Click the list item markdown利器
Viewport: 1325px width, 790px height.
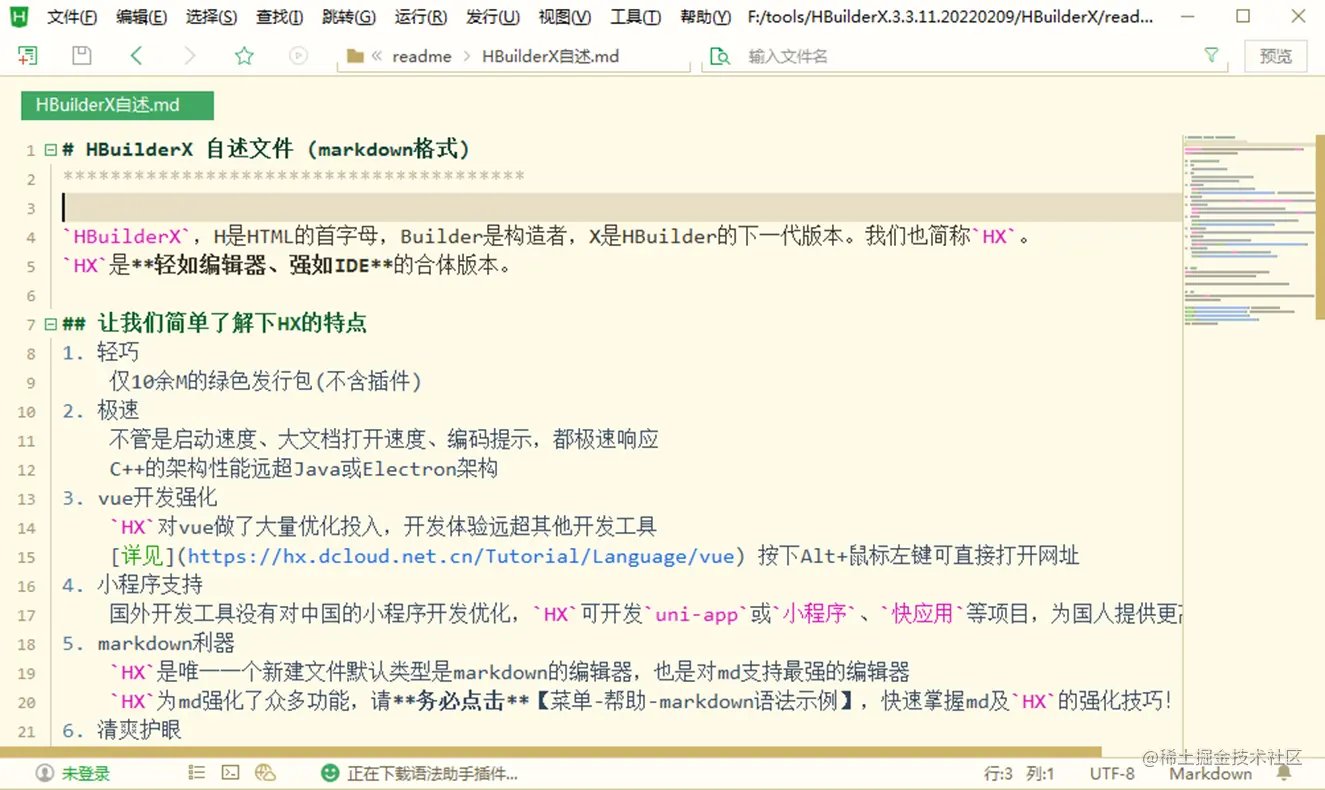[166, 643]
